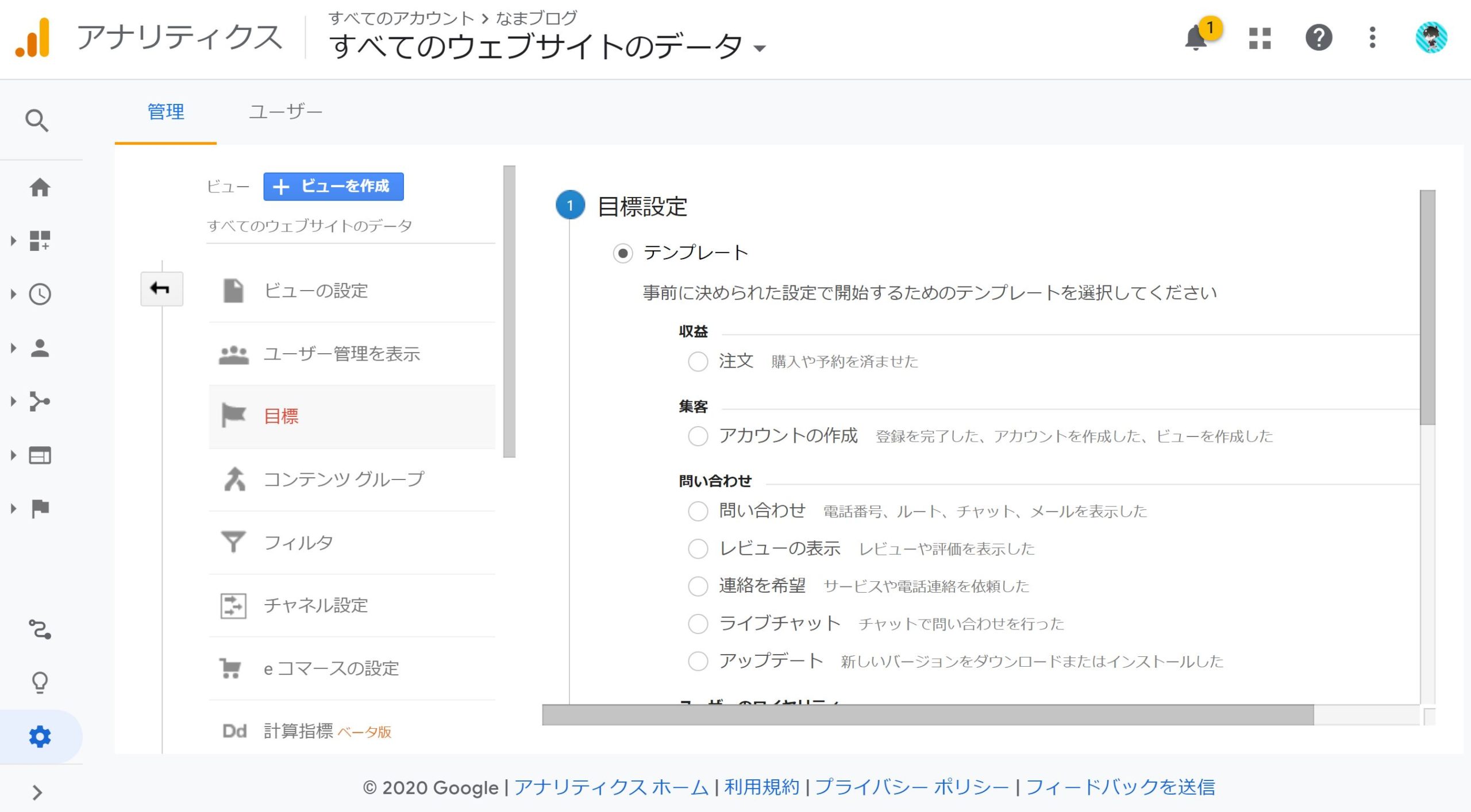
Task: Select the テンプレート radio button
Action: pos(623,253)
